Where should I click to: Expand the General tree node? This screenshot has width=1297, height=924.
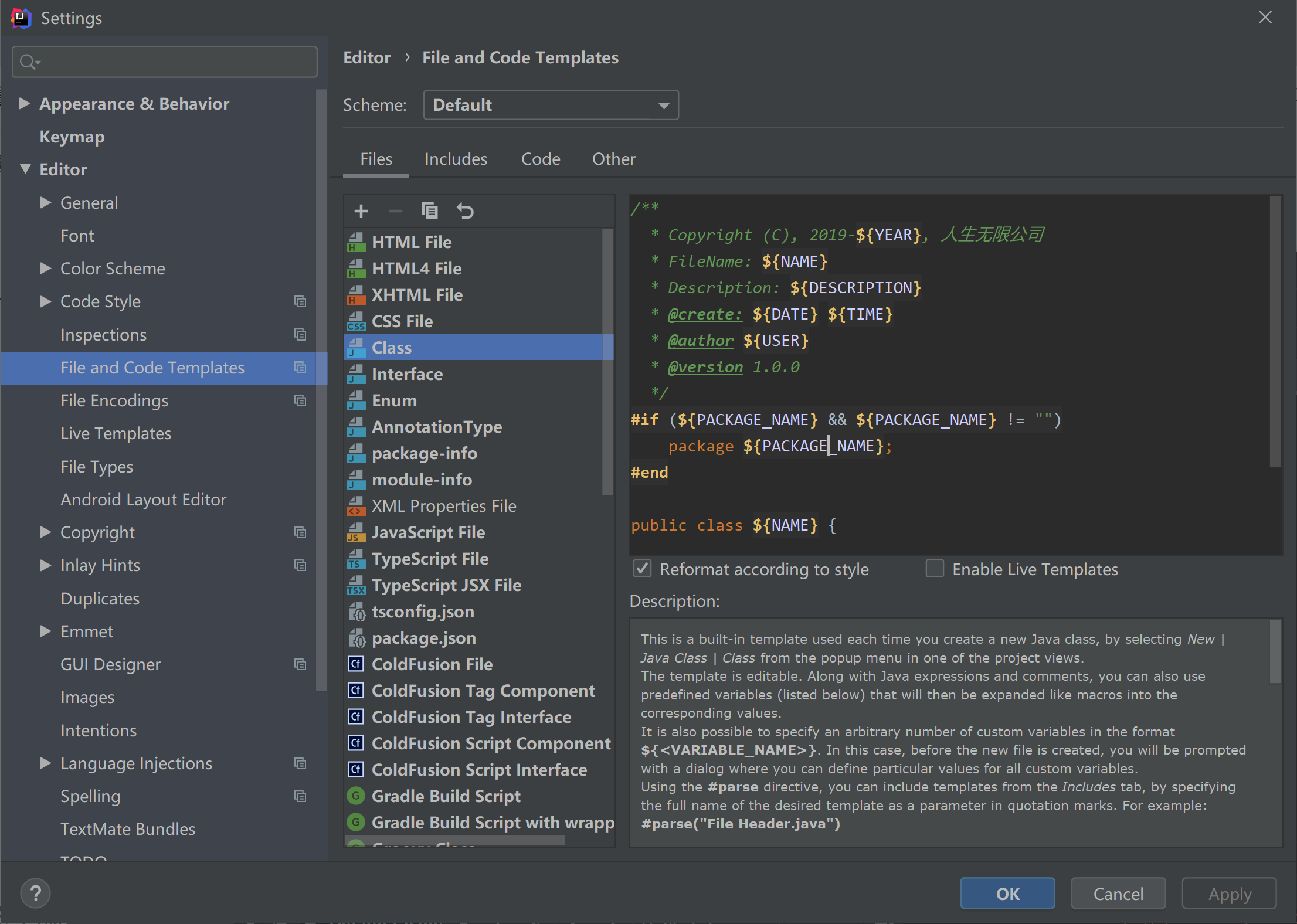click(46, 203)
